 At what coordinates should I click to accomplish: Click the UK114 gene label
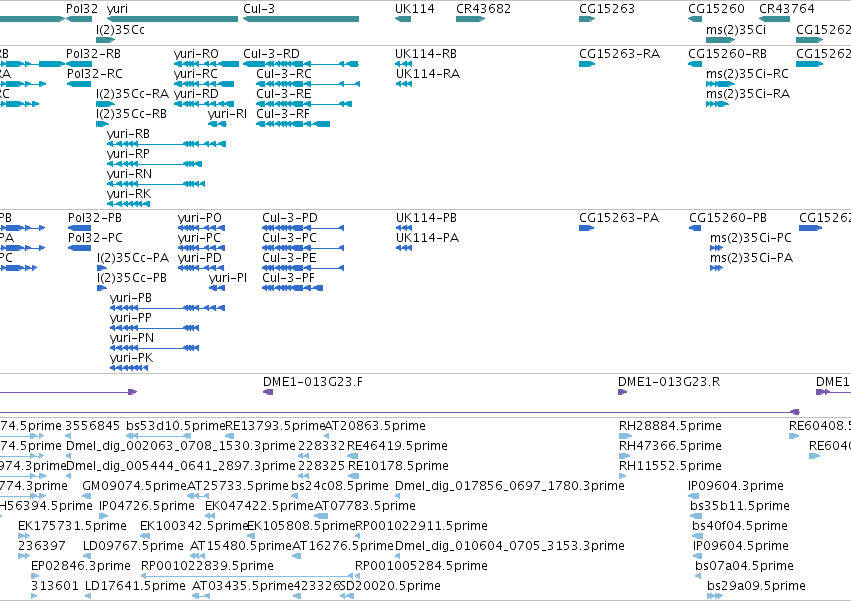pos(415,9)
